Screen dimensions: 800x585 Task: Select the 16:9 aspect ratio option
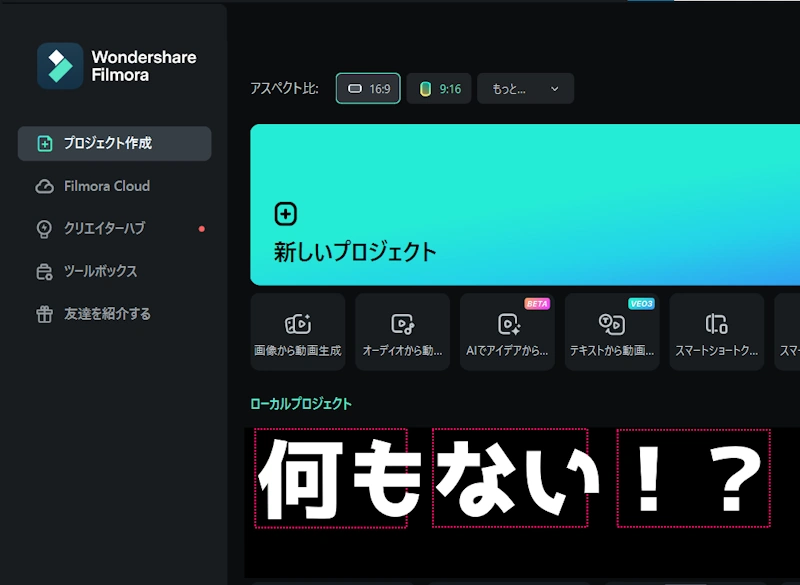click(367, 88)
